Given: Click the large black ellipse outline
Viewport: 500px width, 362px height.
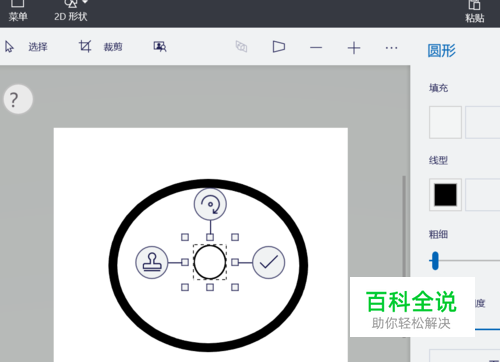Looking at the screenshot, I should [x=113, y=265].
